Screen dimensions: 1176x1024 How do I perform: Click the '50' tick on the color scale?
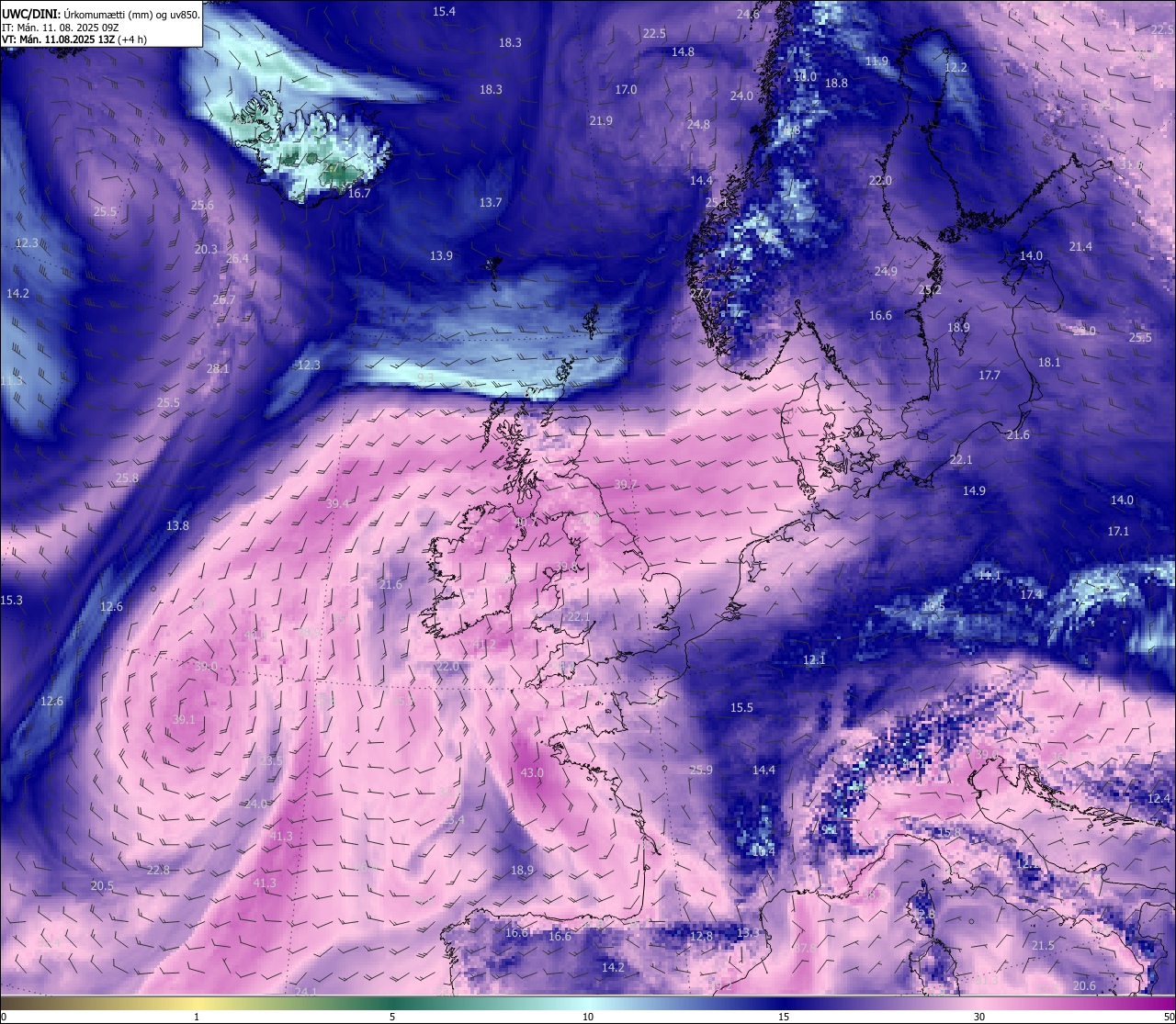[x=1169, y=1017]
